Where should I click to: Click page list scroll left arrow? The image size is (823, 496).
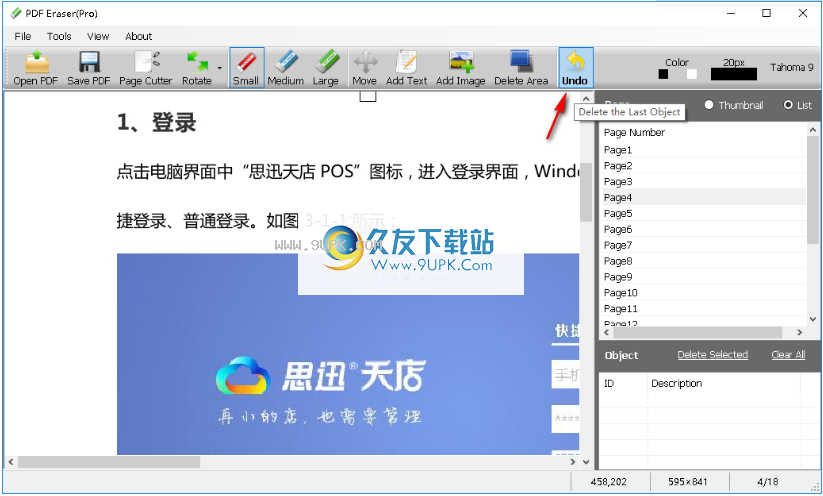click(x=607, y=332)
